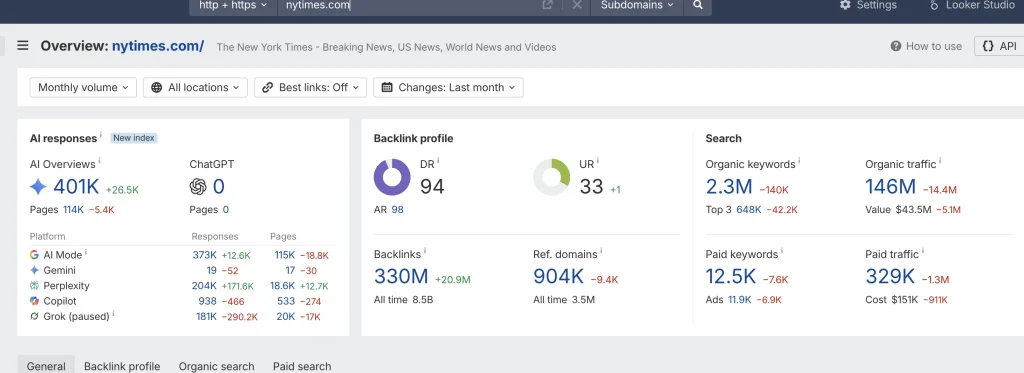Image resolution: width=1024 pixels, height=373 pixels.
Task: Click the purple DR donut chart
Action: (x=392, y=177)
